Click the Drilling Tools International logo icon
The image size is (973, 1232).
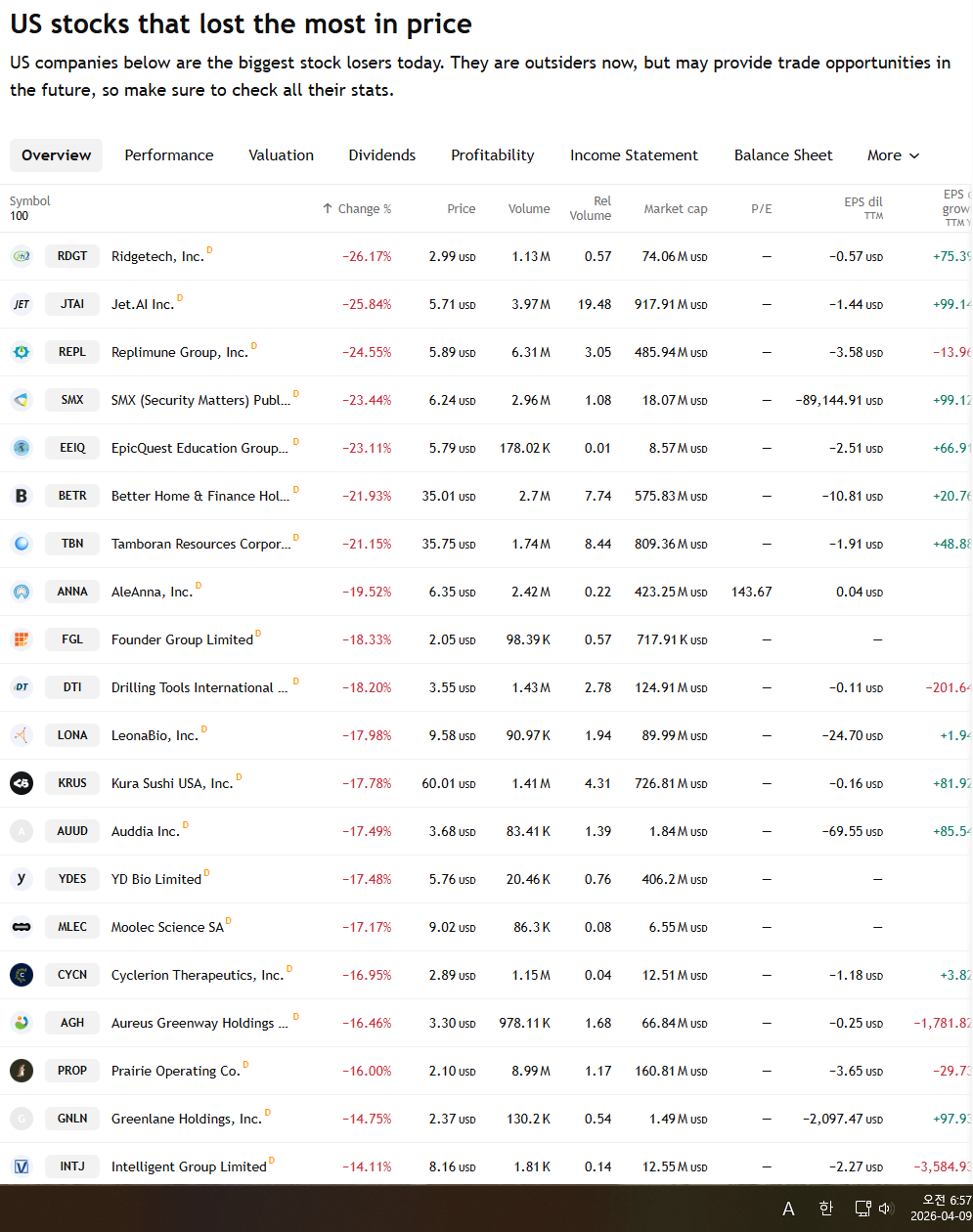(x=22, y=687)
